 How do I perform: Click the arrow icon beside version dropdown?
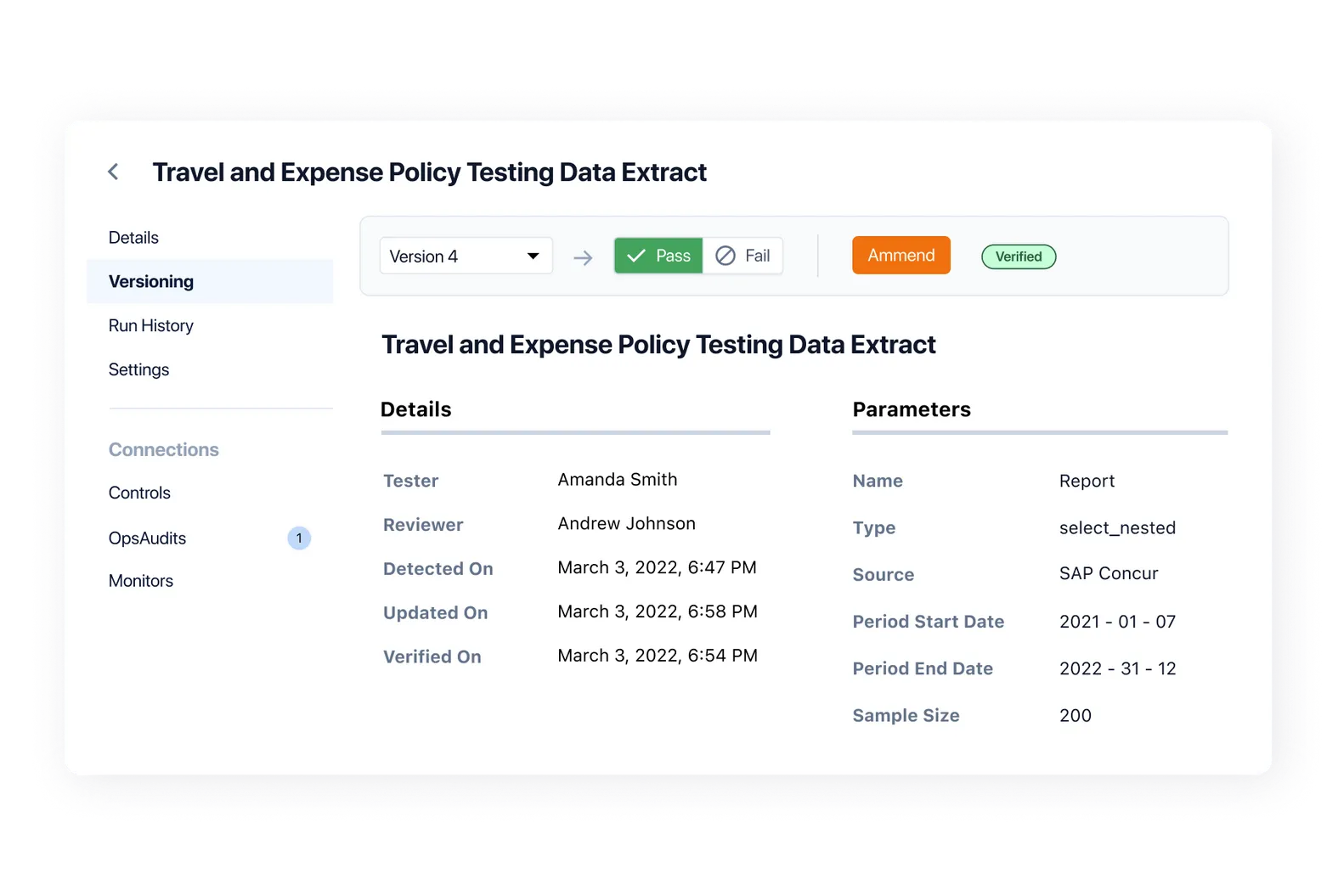[583, 257]
